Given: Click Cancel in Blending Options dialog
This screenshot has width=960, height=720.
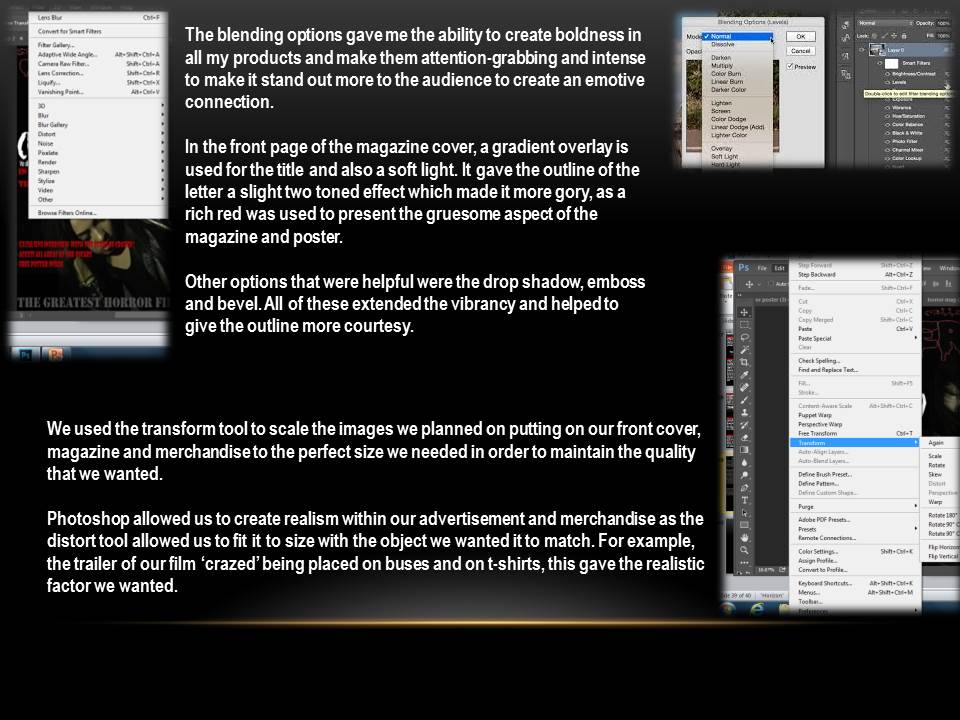Looking at the screenshot, I should (x=800, y=51).
